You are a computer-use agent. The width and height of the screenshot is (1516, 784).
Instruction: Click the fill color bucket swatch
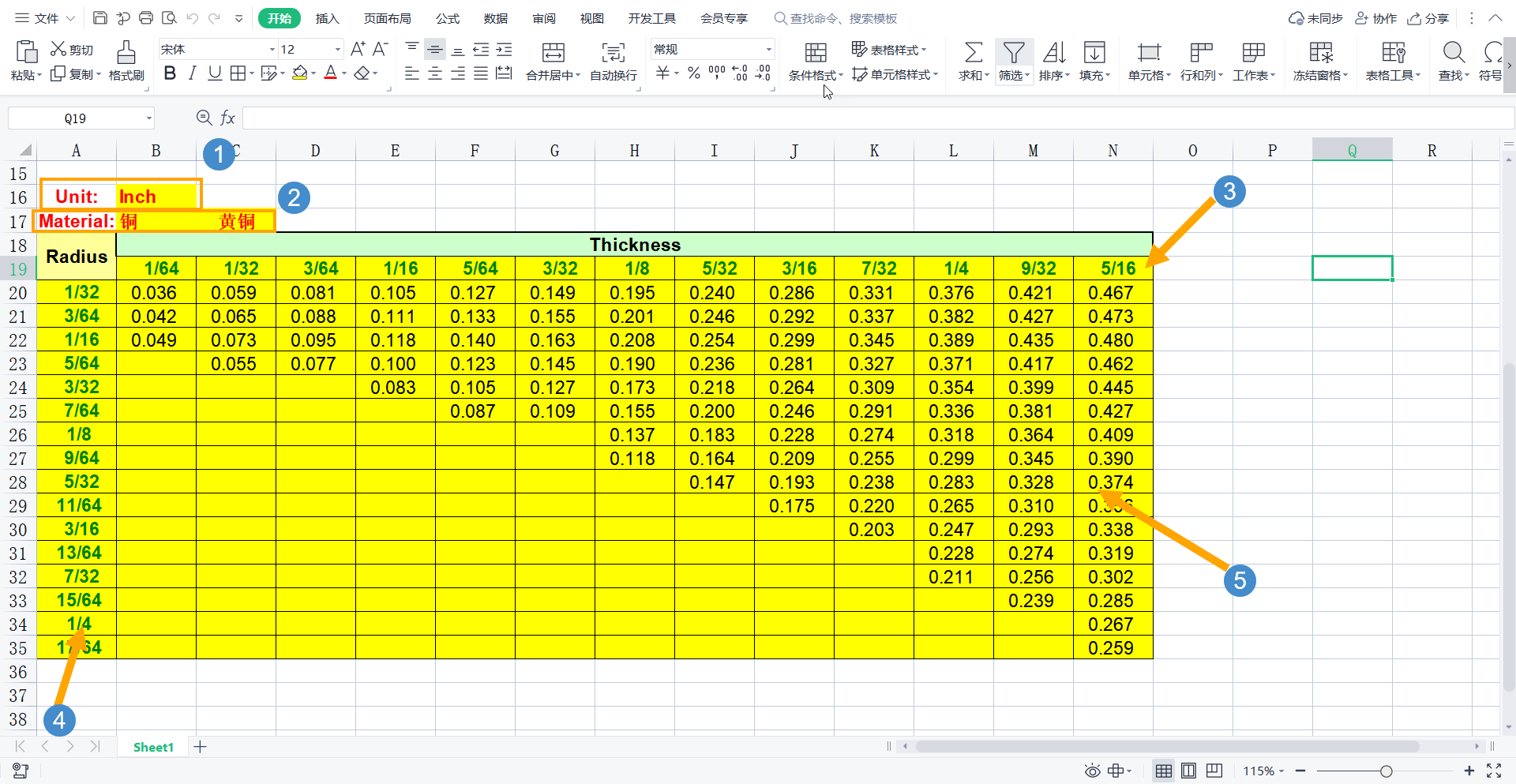pos(300,73)
